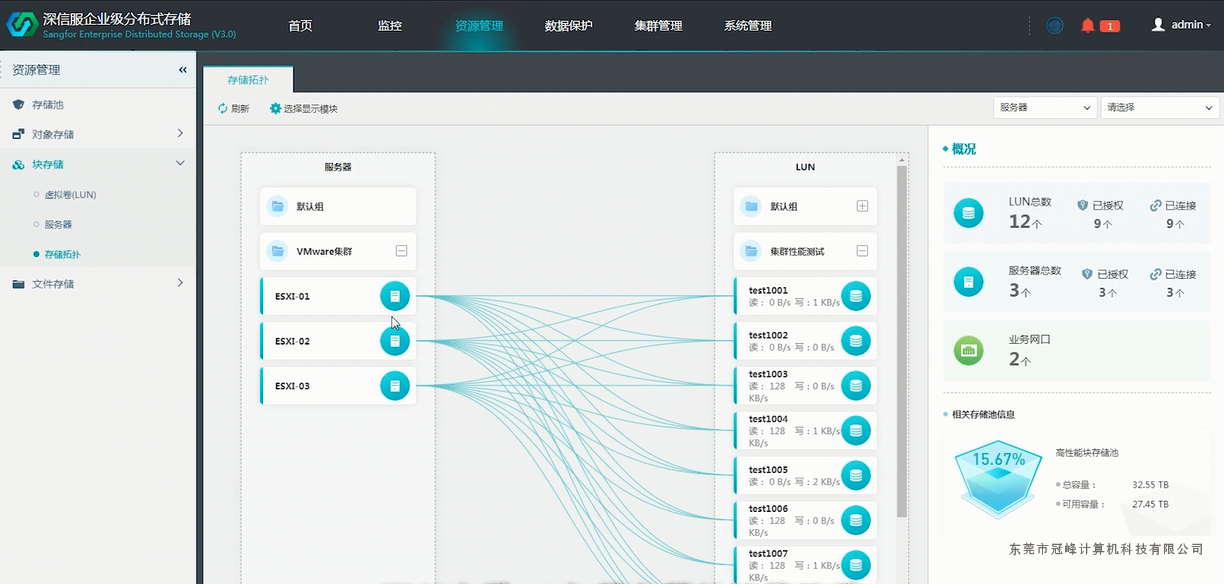The height and width of the screenshot is (584, 1224).
Task: Click the test1001 LUN disk icon
Action: tap(855, 296)
